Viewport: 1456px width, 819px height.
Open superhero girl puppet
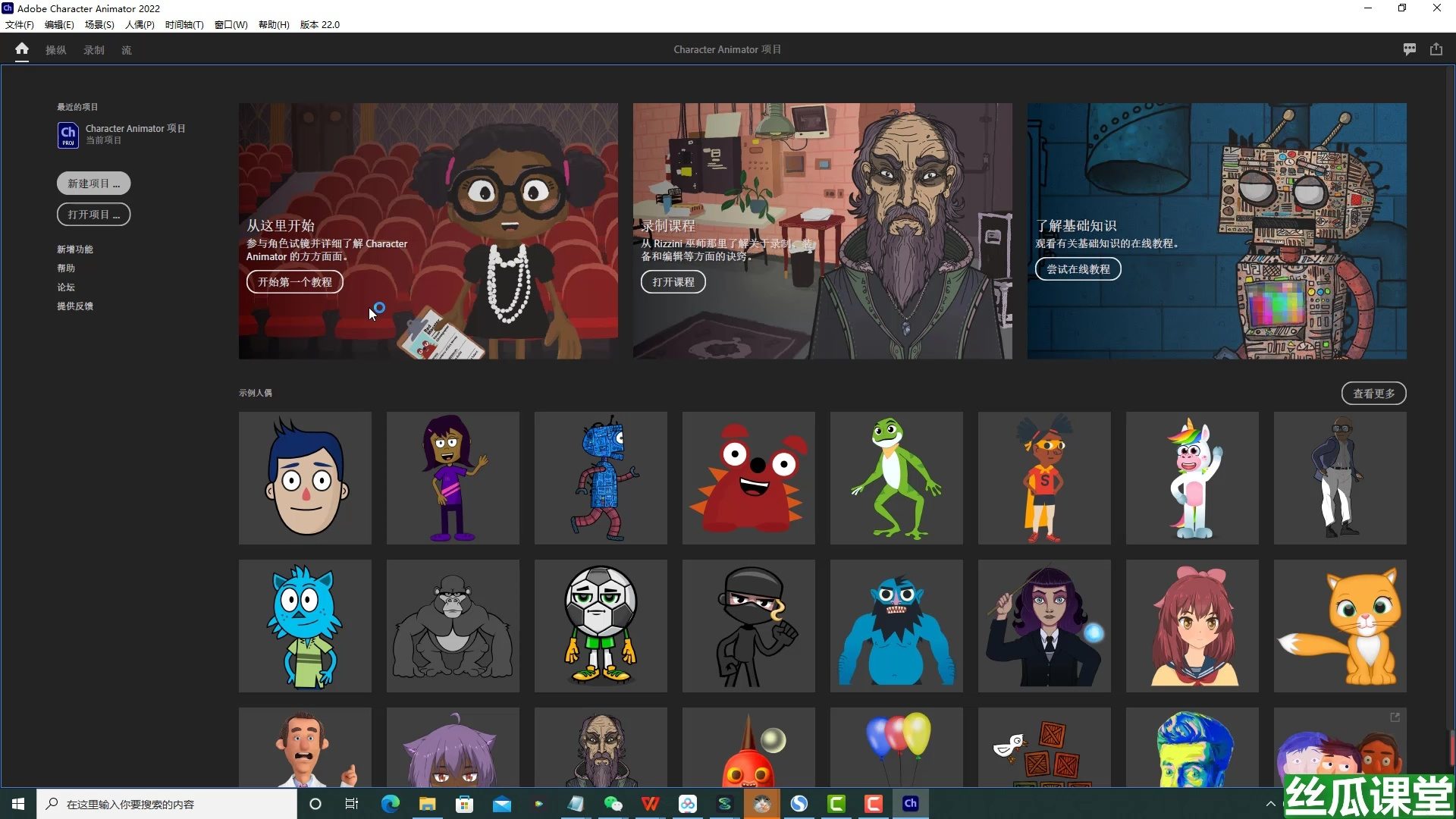click(x=1044, y=478)
